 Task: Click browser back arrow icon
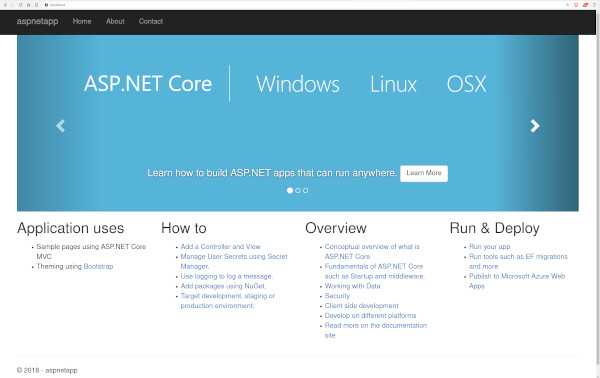click(5, 5)
